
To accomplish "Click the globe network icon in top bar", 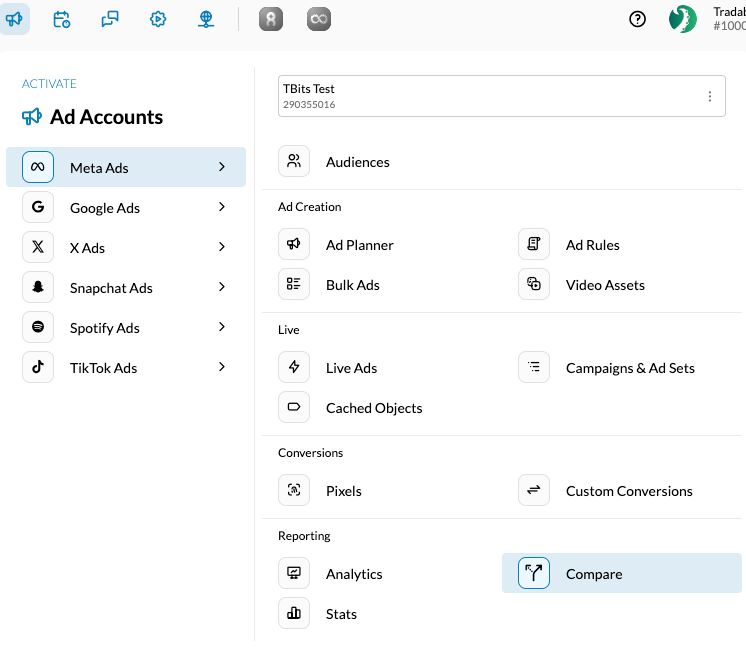I will pyautogui.click(x=206, y=19).
